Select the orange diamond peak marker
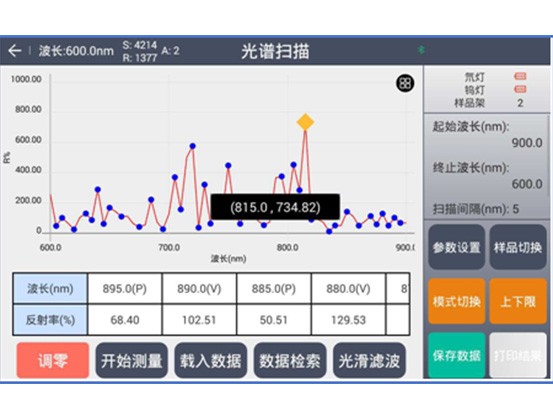The image size is (553, 418). point(305,122)
